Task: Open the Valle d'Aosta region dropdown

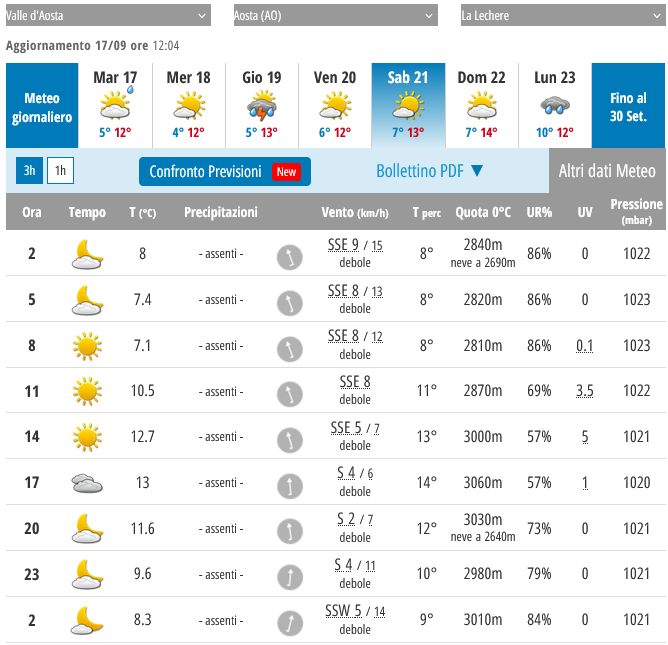Action: [108, 16]
